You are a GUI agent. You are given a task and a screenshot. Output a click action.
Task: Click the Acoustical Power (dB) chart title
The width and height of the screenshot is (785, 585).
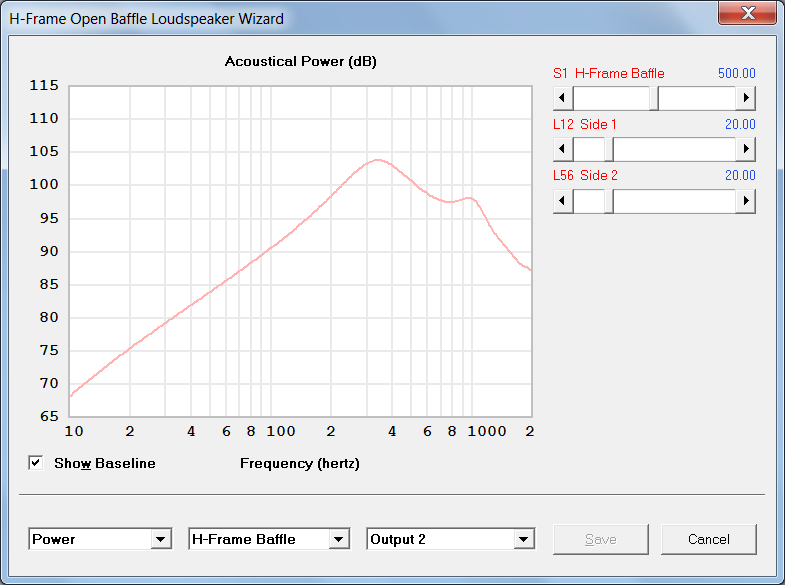pos(300,62)
